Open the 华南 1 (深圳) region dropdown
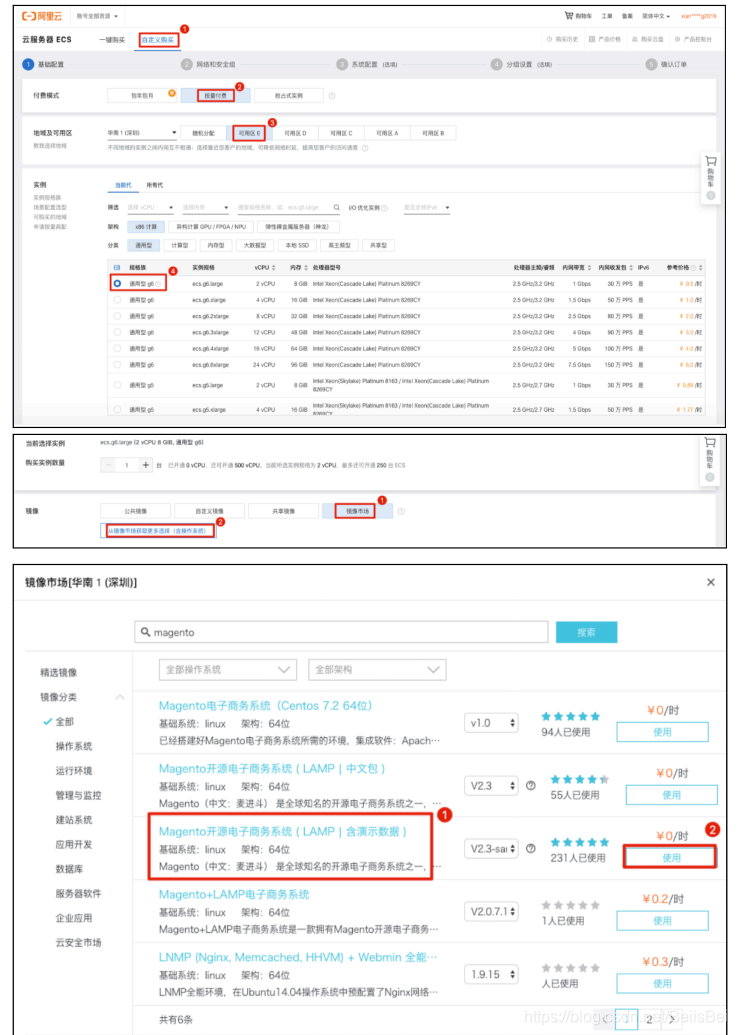This screenshot has width=737, height=1035. click(x=142, y=133)
